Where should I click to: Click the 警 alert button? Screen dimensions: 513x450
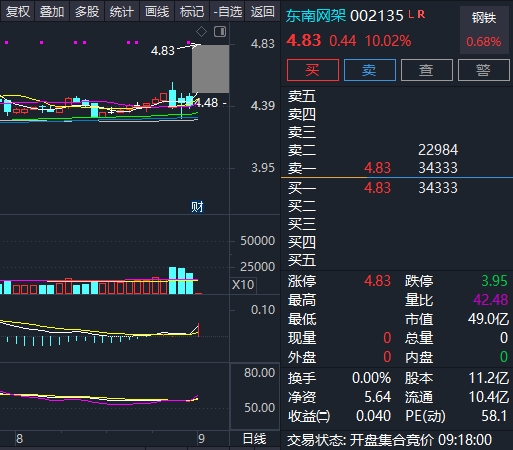(484, 70)
